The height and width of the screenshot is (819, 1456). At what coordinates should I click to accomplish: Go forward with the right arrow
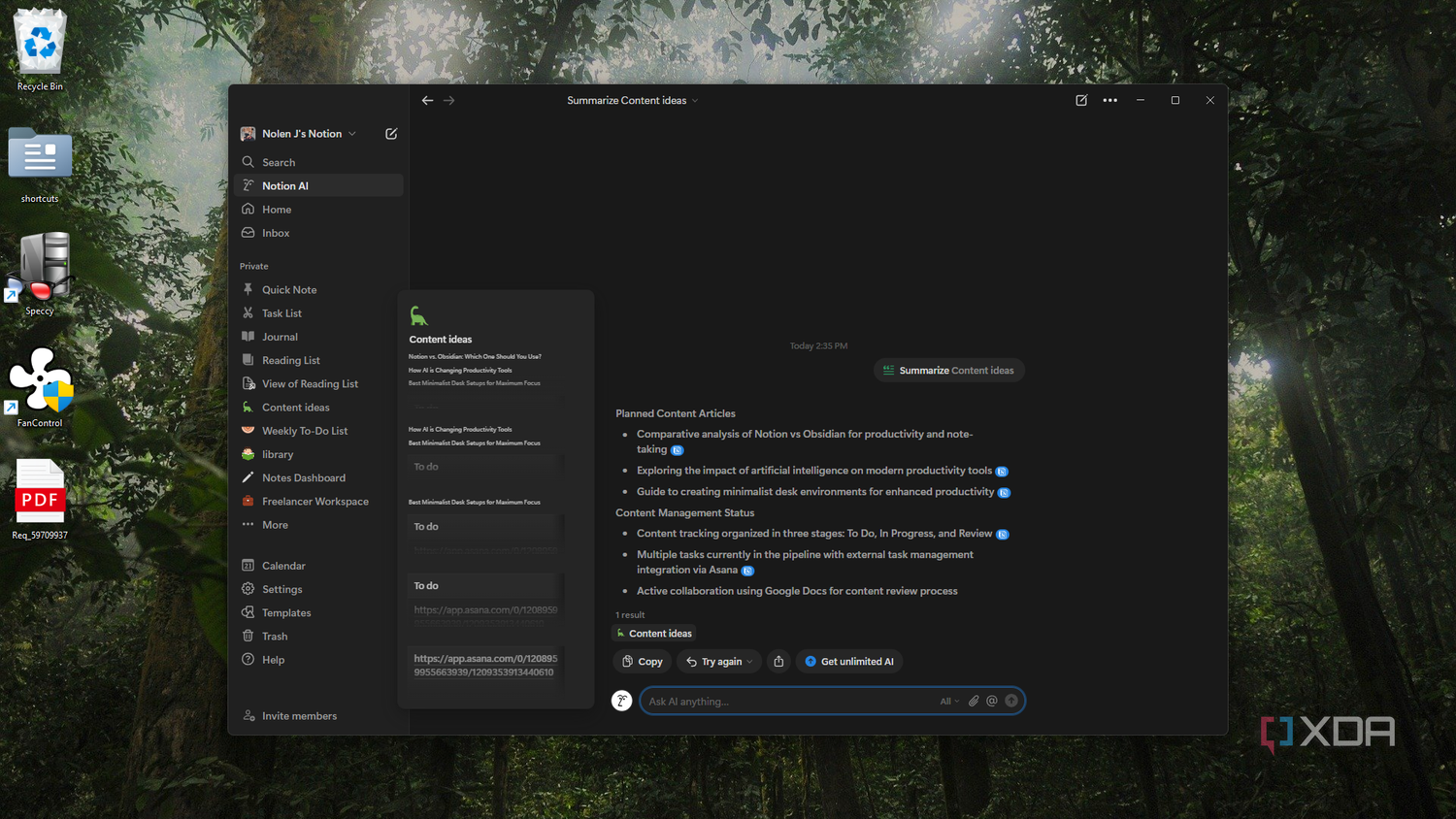coord(448,100)
